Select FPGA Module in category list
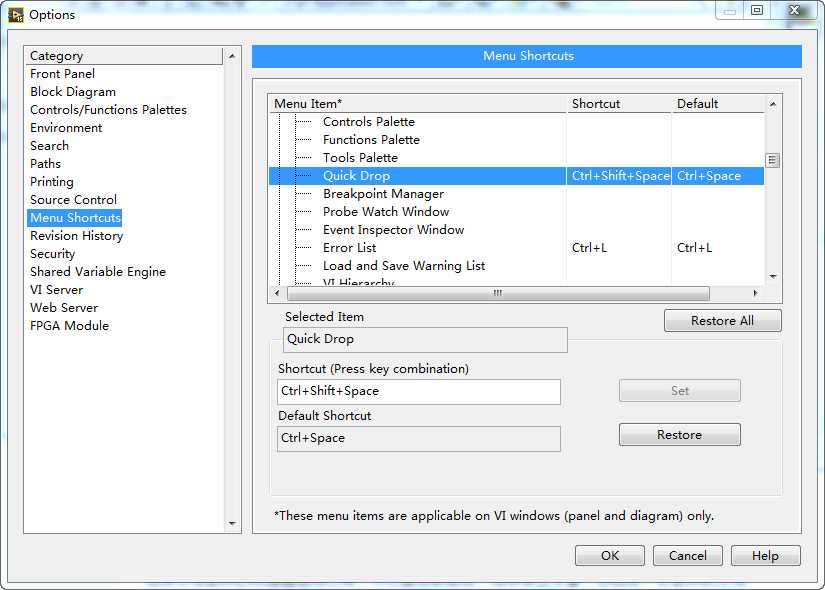Screen dimensions: 825x590 click(69, 326)
